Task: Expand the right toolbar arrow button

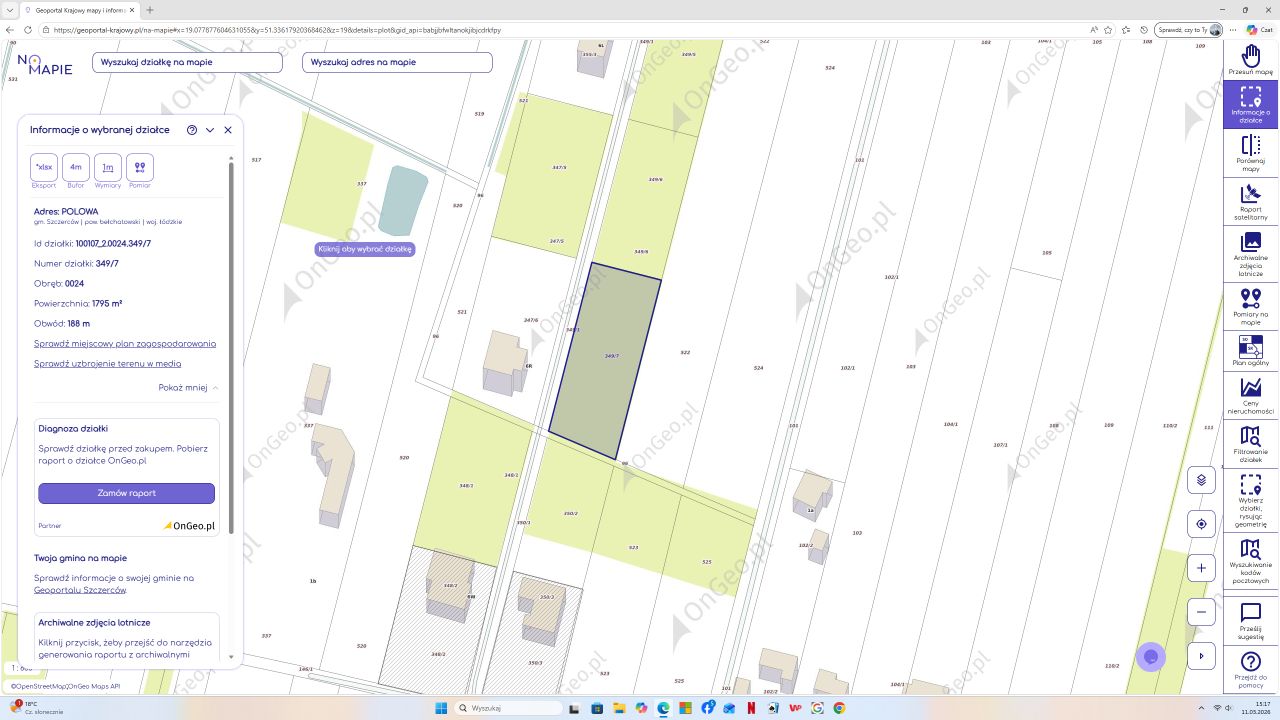Action: (x=1201, y=656)
